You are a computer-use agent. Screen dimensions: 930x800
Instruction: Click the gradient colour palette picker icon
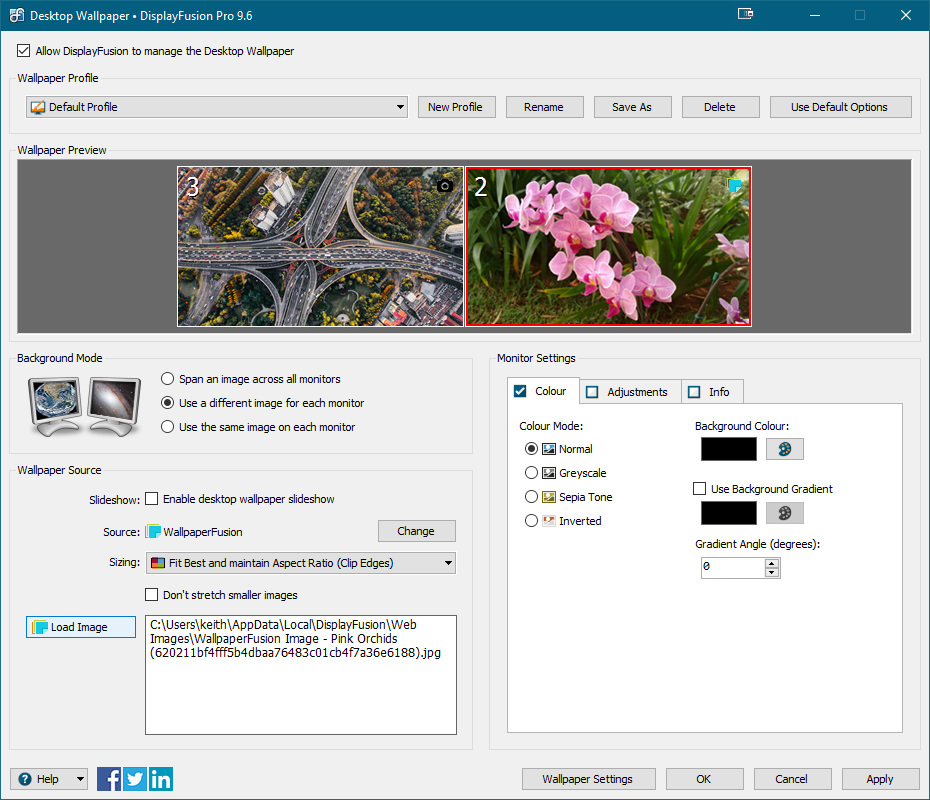point(785,513)
